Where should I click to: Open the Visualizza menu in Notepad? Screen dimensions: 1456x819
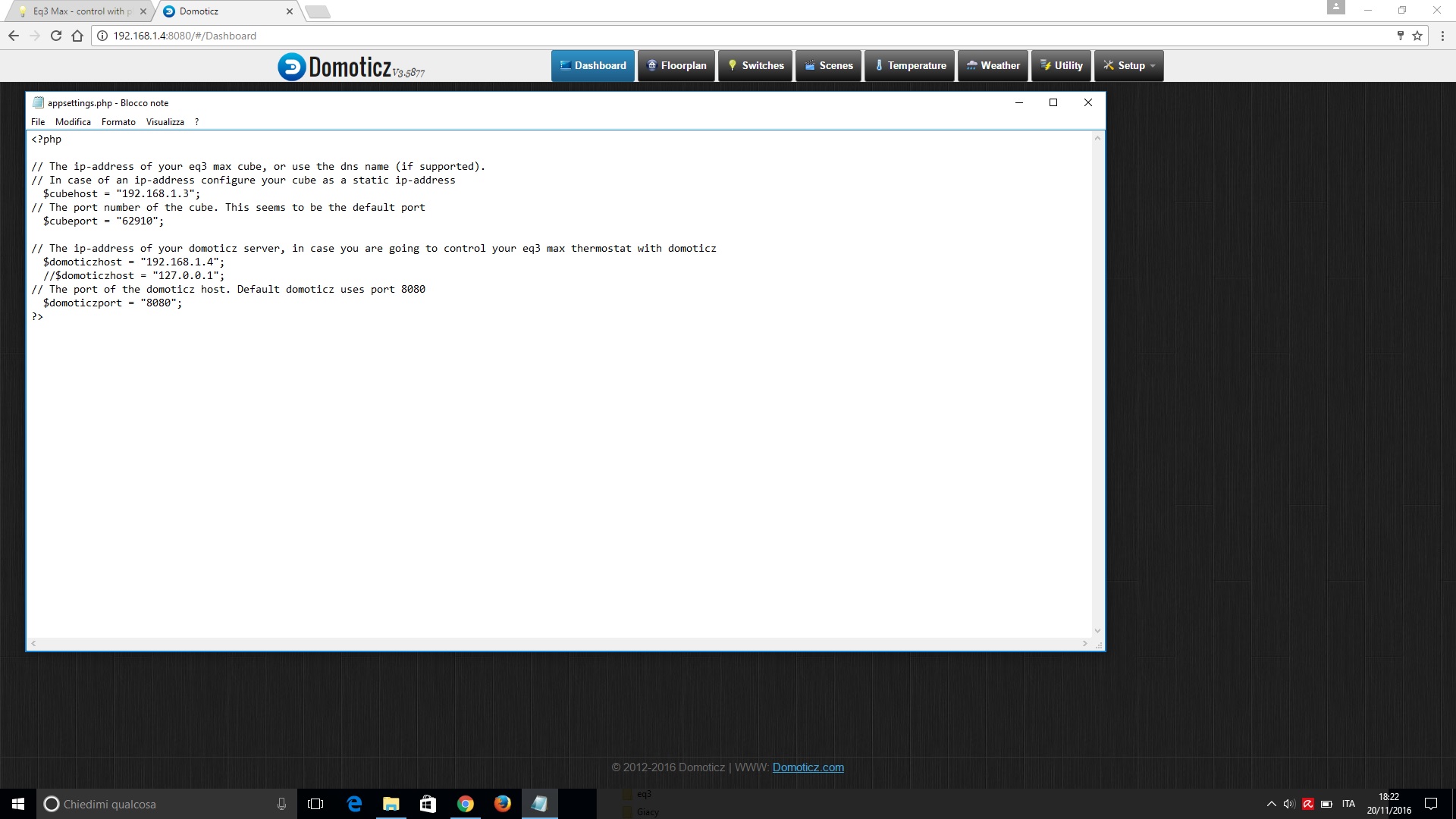[x=165, y=122]
